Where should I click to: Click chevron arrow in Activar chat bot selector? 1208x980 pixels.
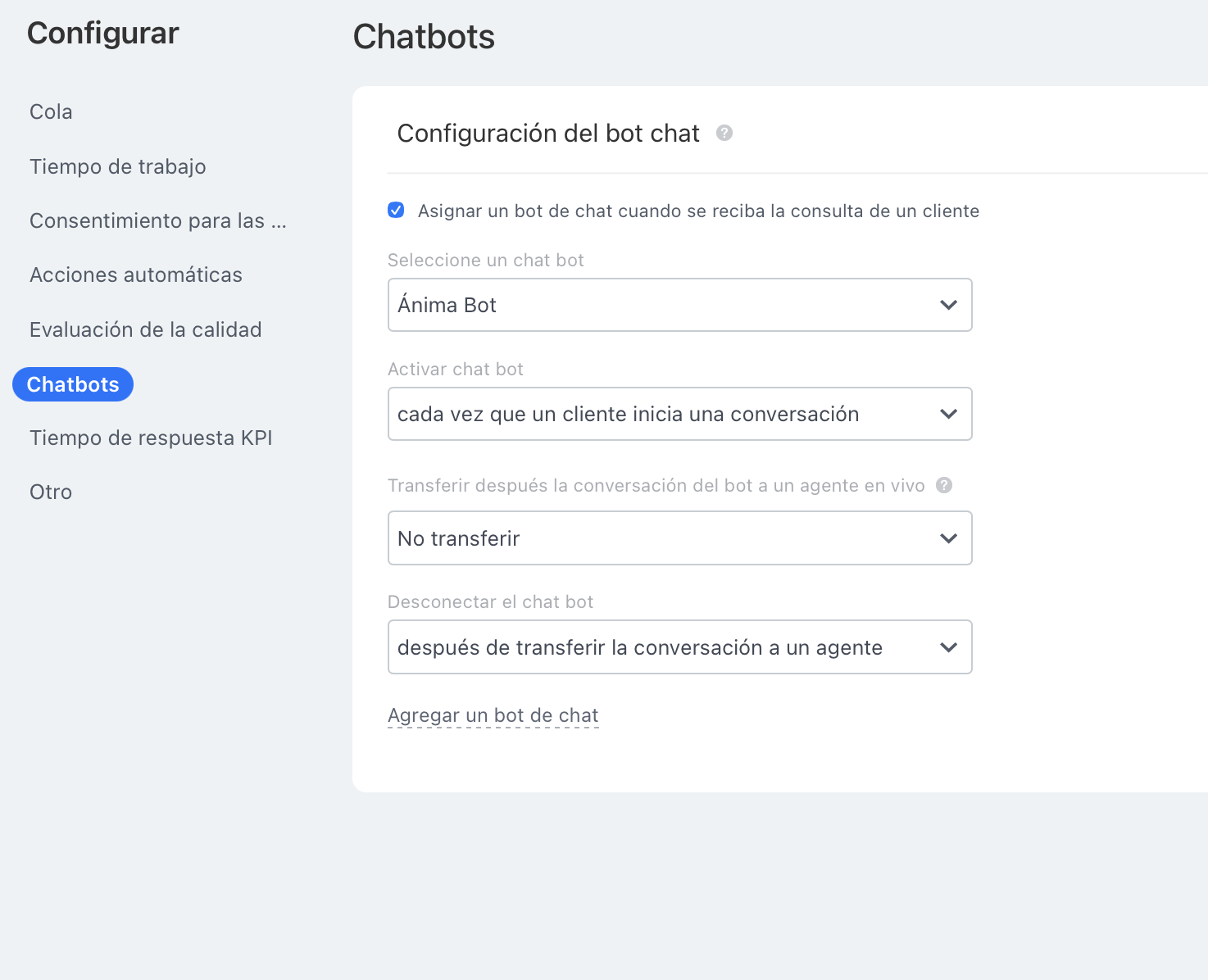click(948, 414)
